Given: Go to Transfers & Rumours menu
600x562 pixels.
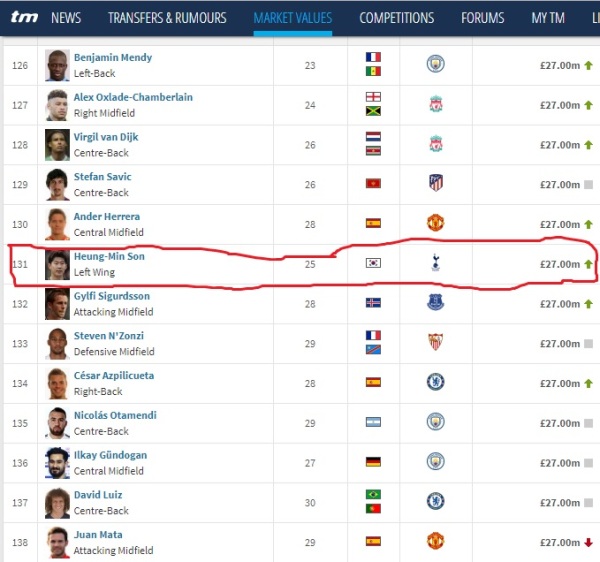Looking at the screenshot, I should point(167,18).
